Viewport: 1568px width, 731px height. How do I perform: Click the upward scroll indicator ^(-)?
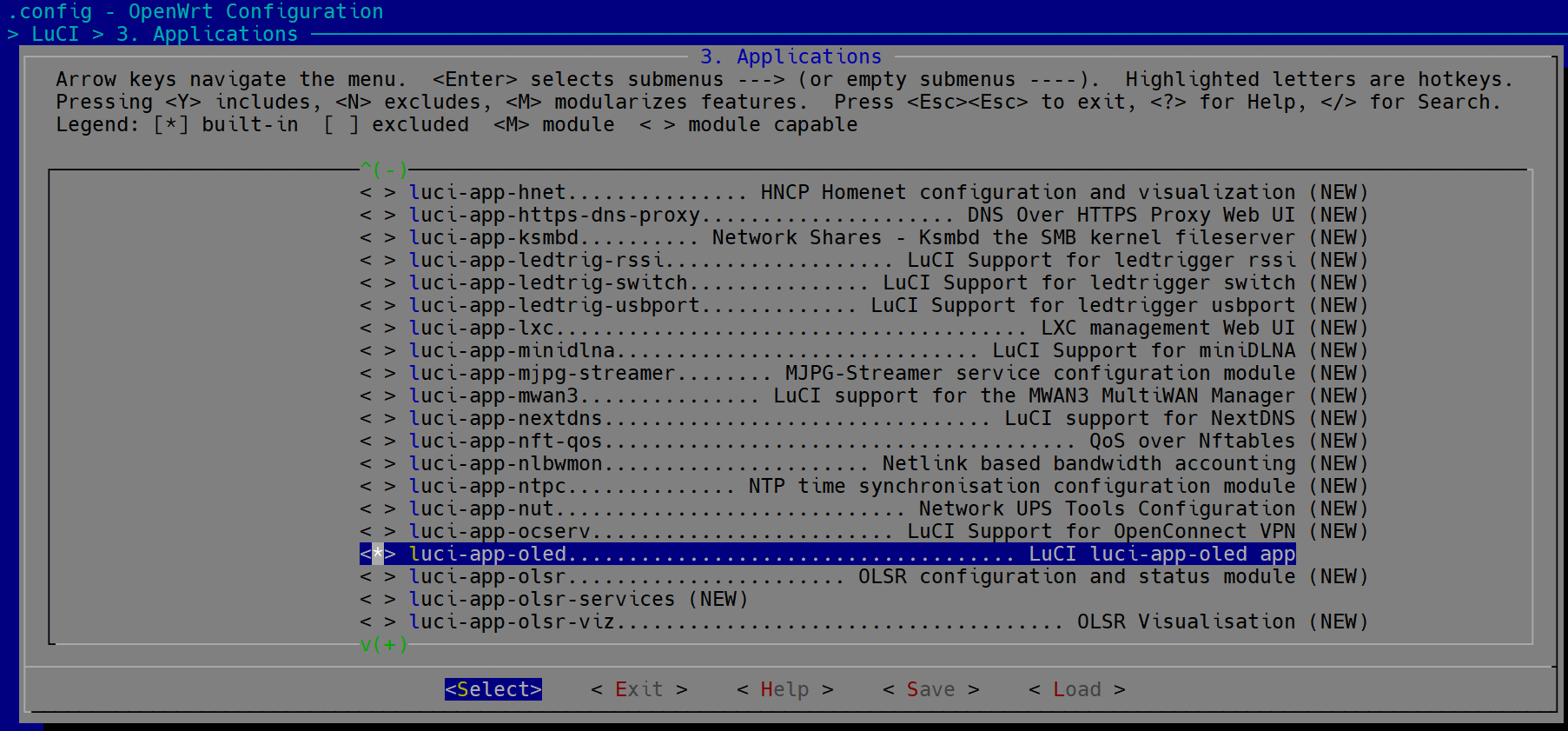coord(384,169)
